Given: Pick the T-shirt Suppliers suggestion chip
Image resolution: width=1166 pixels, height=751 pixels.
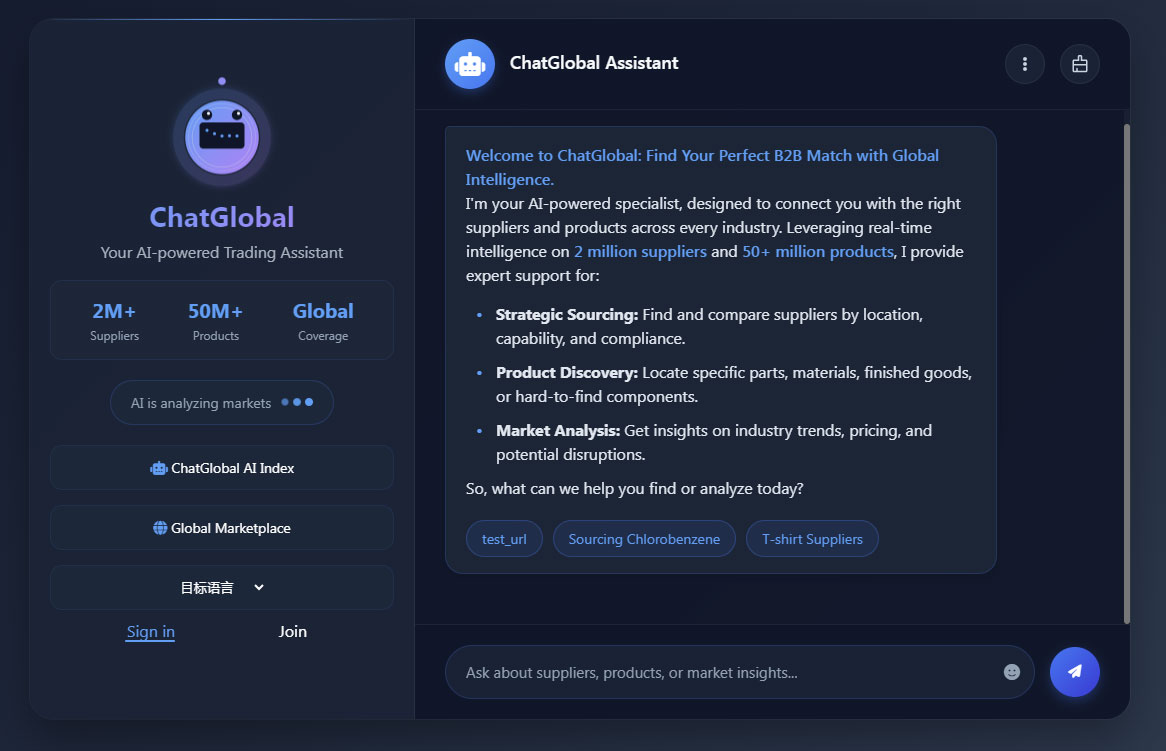Looking at the screenshot, I should click(x=812, y=539).
